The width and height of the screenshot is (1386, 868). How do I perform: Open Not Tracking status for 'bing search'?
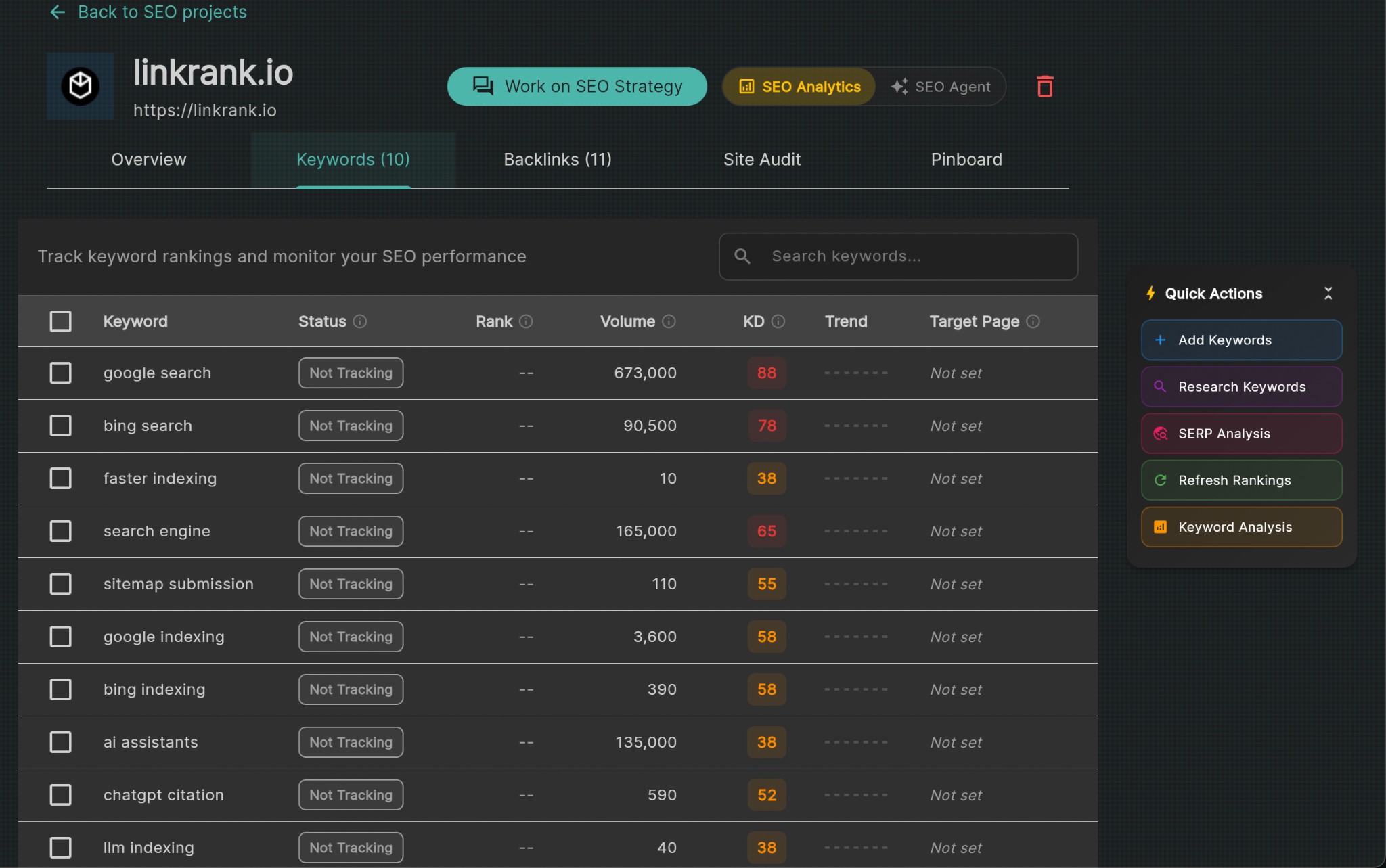click(x=351, y=426)
